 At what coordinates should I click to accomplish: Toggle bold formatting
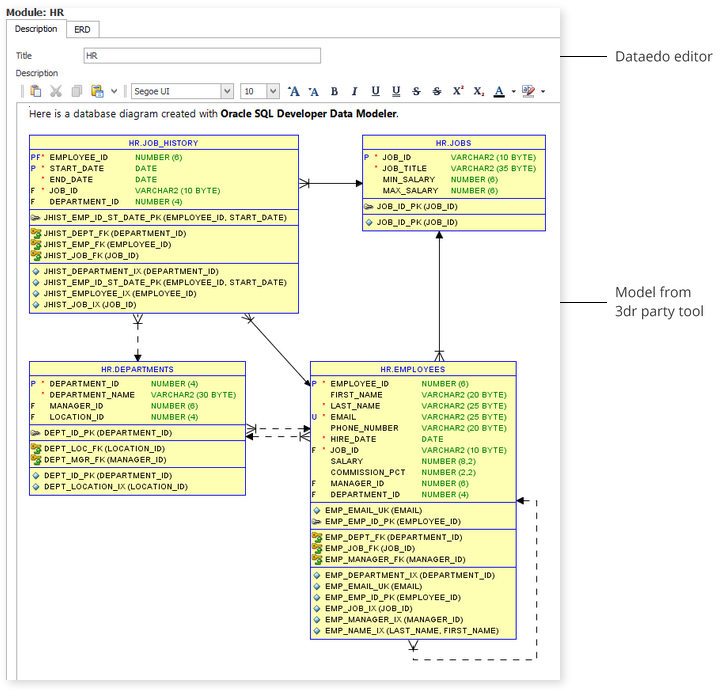coord(334,91)
